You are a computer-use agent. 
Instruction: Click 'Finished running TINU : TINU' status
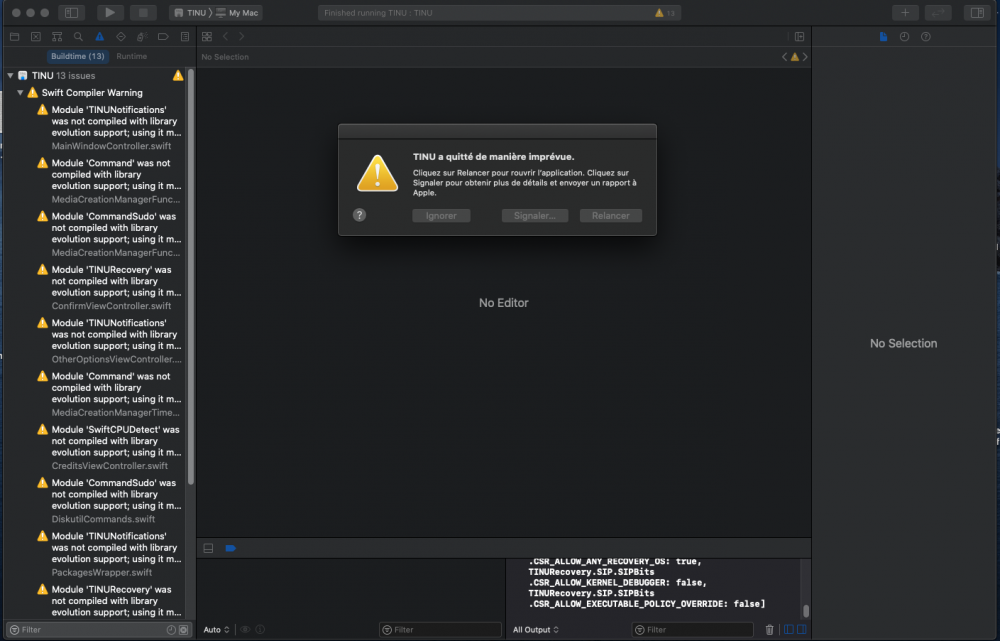378,13
